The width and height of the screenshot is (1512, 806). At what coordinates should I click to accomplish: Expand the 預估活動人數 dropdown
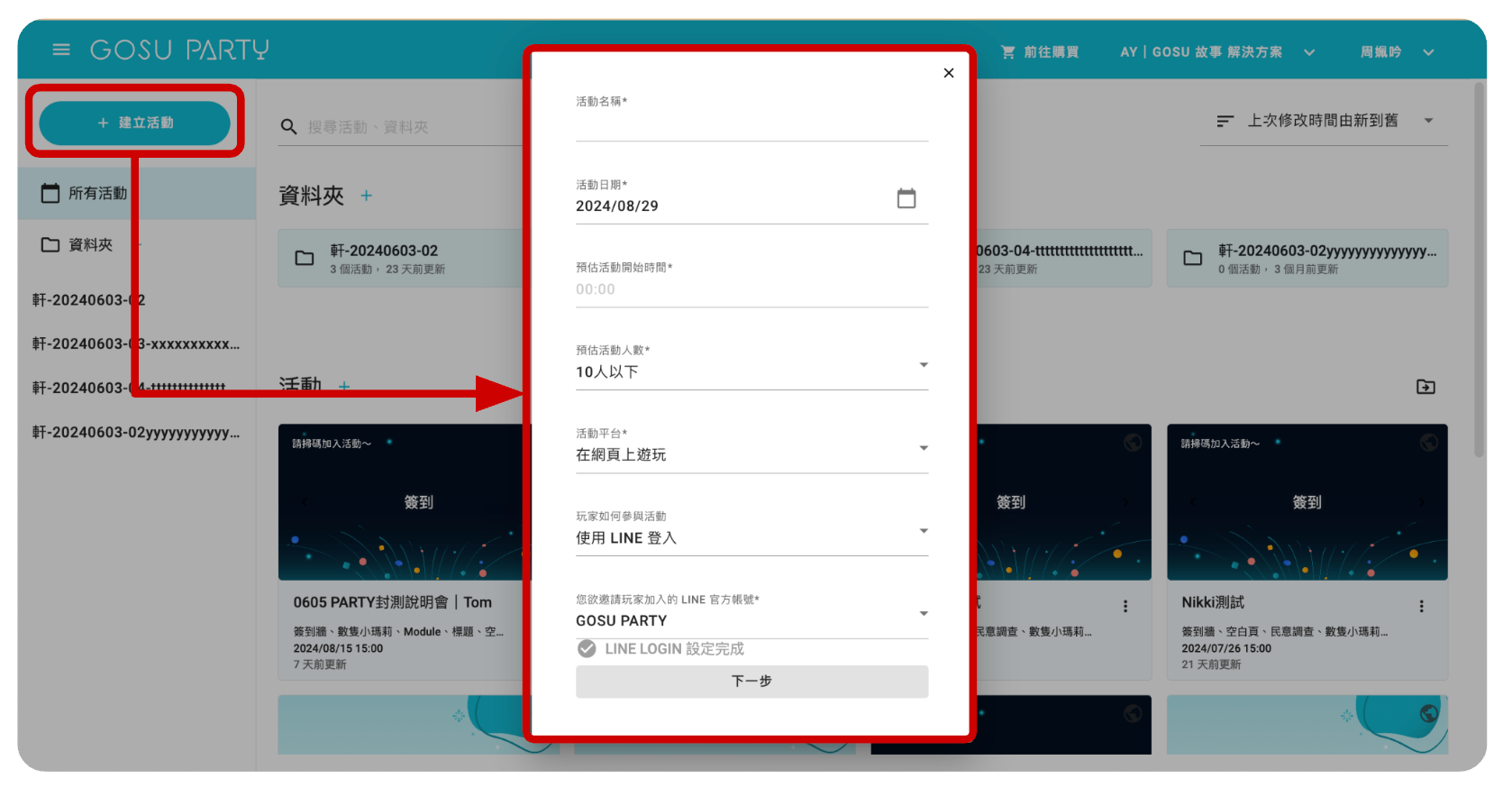[x=923, y=365]
